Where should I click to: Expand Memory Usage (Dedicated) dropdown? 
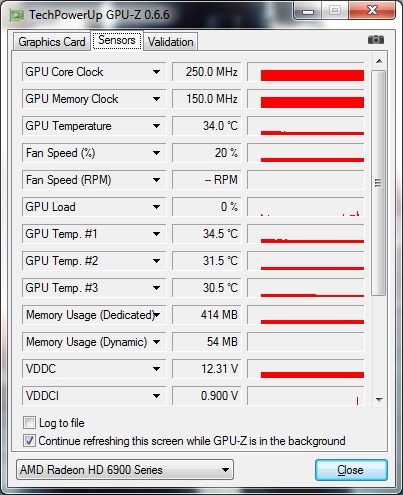point(157,315)
